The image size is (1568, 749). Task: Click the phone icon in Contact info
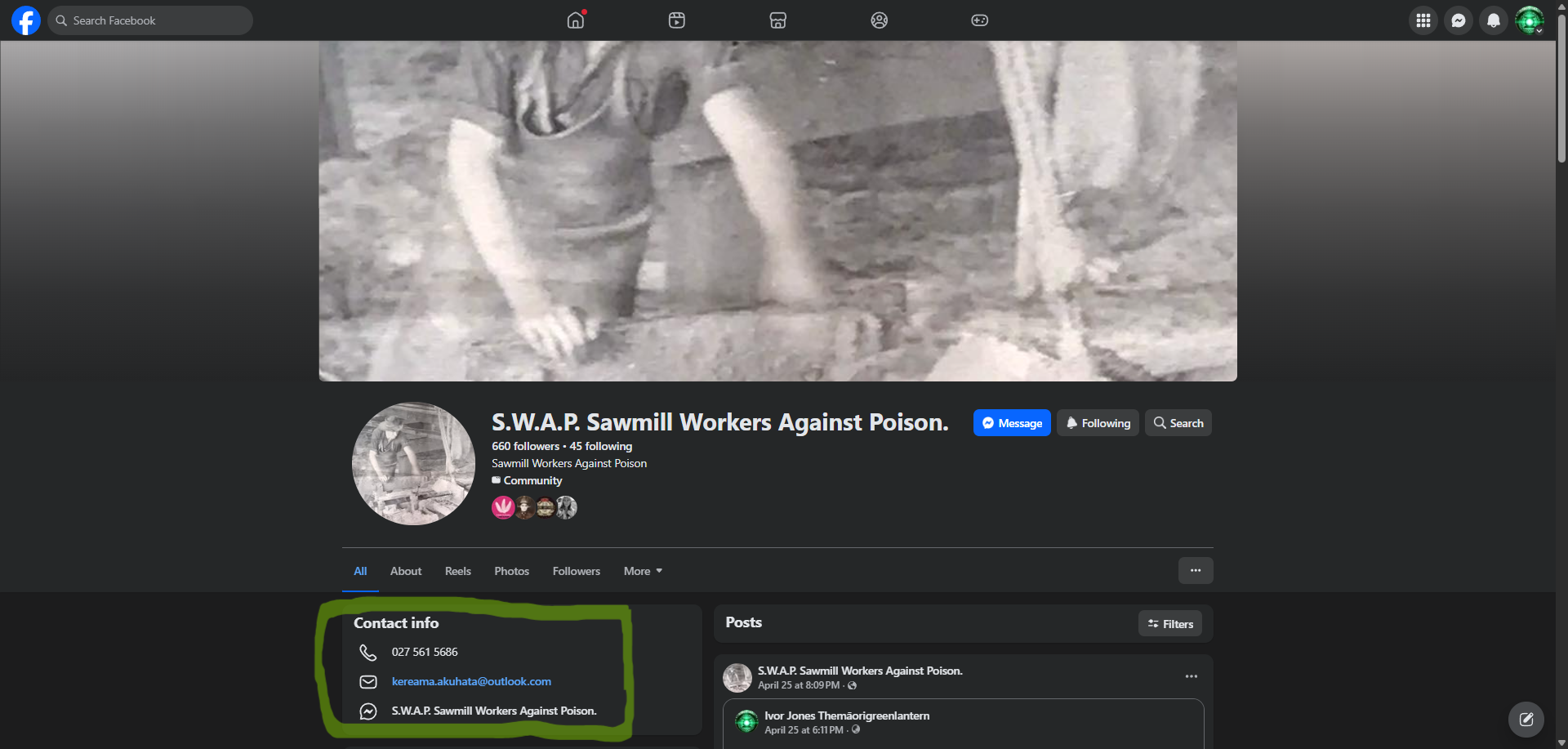click(368, 652)
